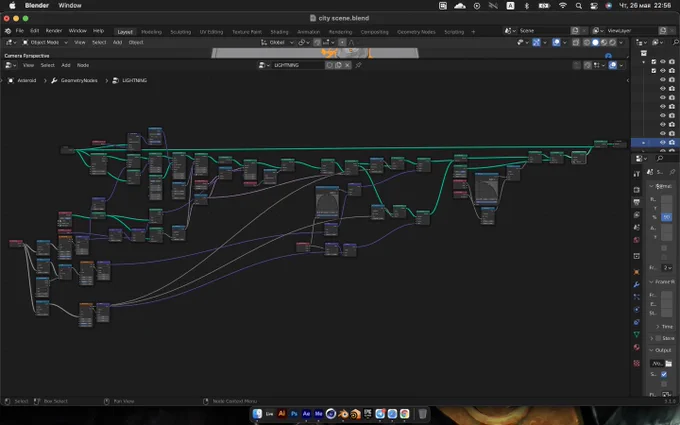Switch to wireframe viewport shading

click(x=587, y=42)
